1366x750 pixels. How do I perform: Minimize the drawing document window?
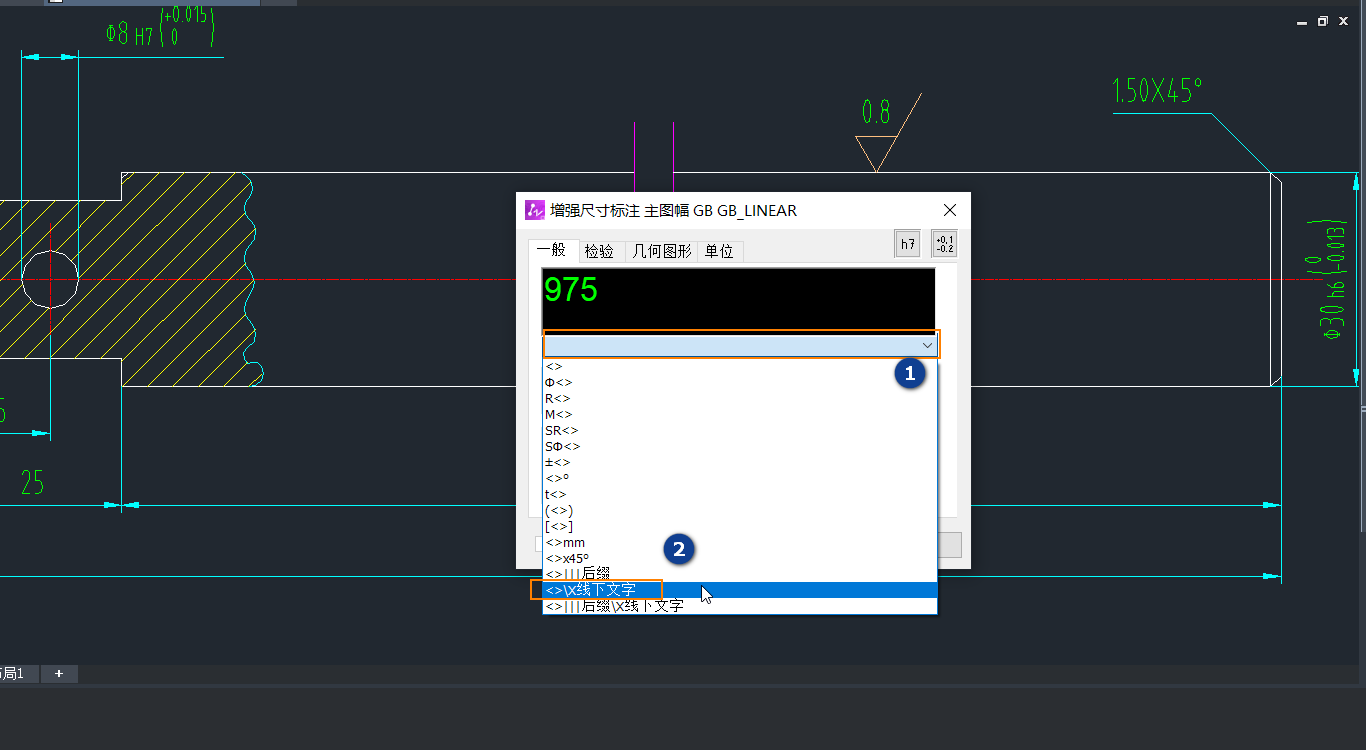(x=1302, y=21)
